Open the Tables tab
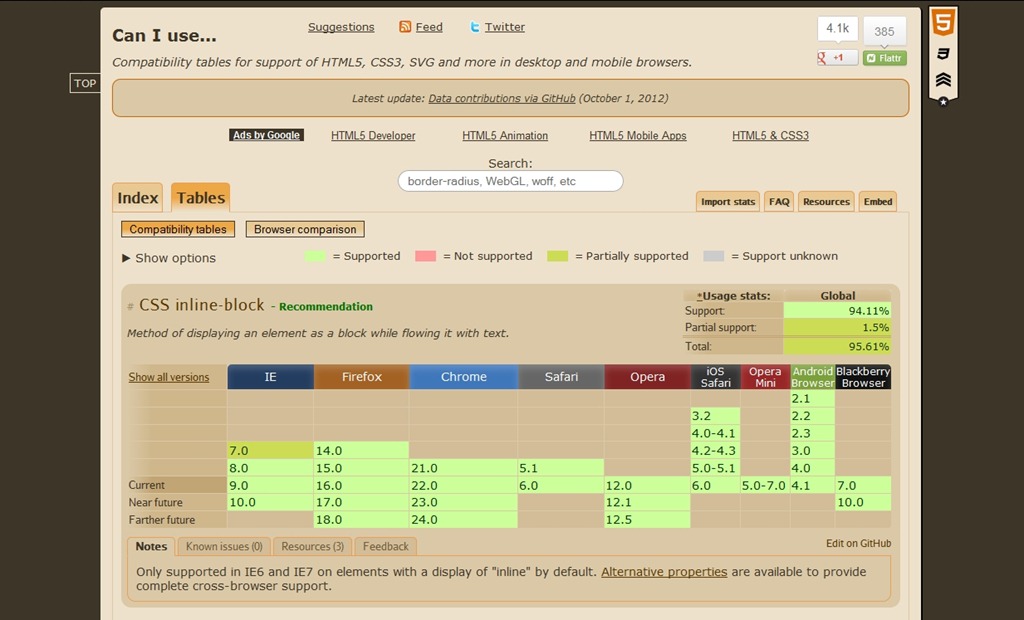 coord(200,197)
